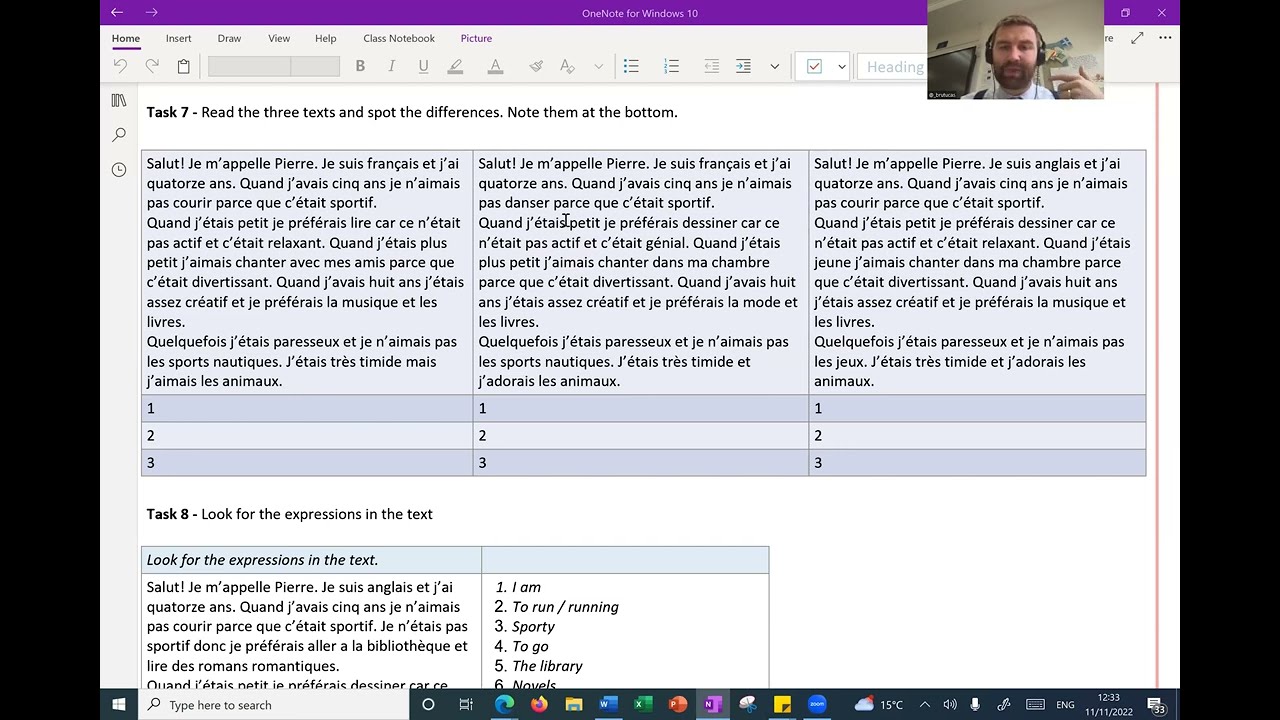Choose the text highlight color
Viewport: 1280px width, 720px height.
pyautogui.click(x=455, y=66)
